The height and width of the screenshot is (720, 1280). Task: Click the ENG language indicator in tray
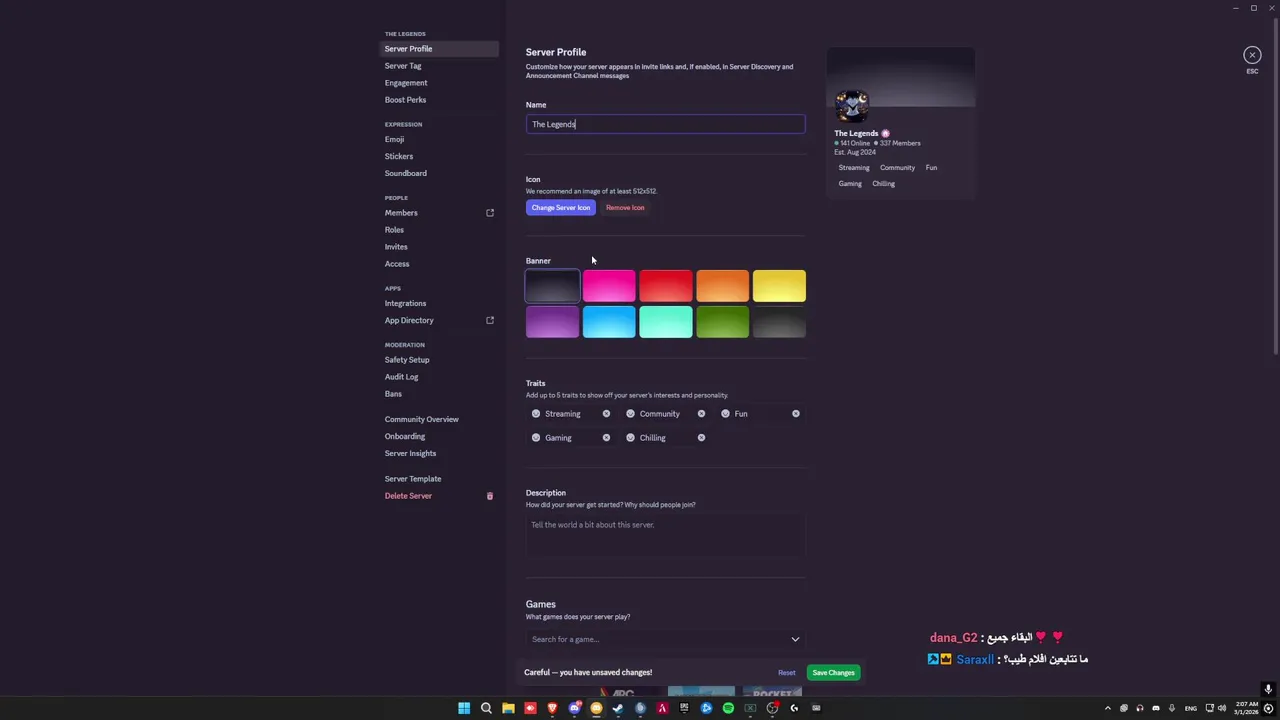point(1191,708)
